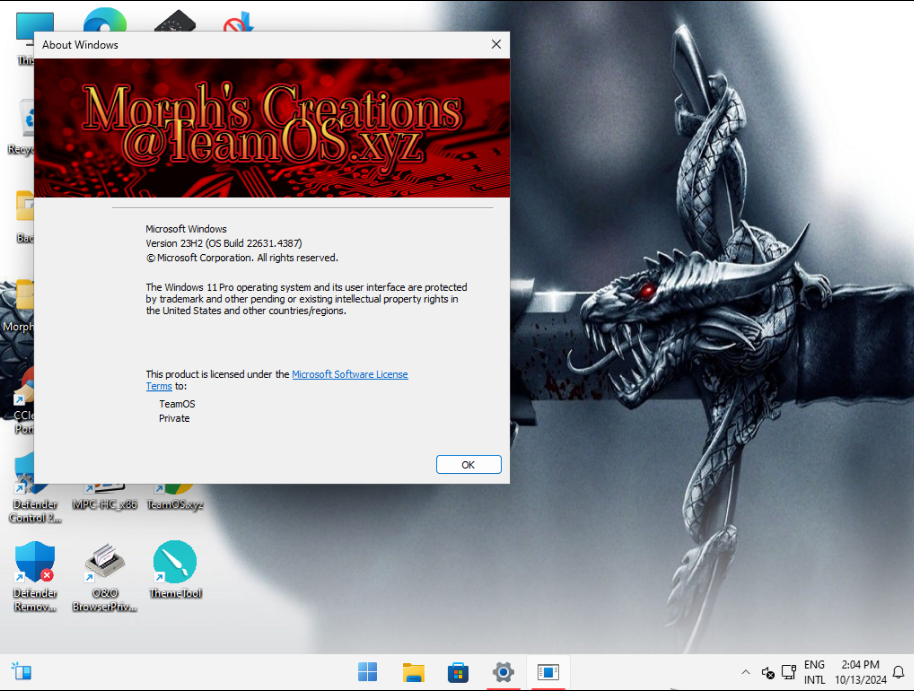Image resolution: width=914 pixels, height=691 pixels.
Task: Click the Private organization text
Action: point(174,418)
